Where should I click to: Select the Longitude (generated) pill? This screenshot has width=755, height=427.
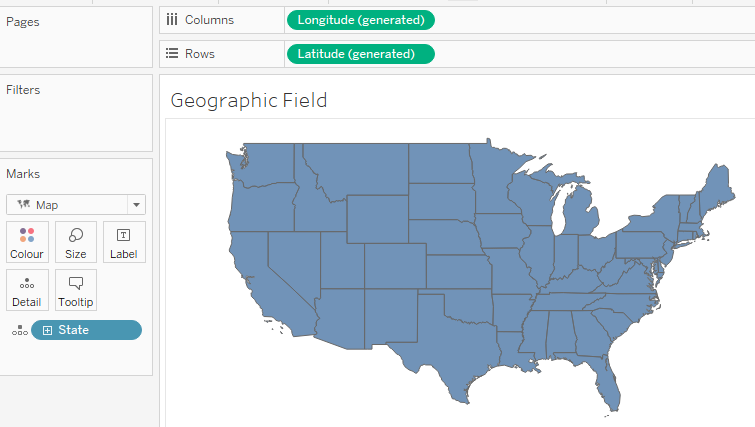(x=360, y=20)
